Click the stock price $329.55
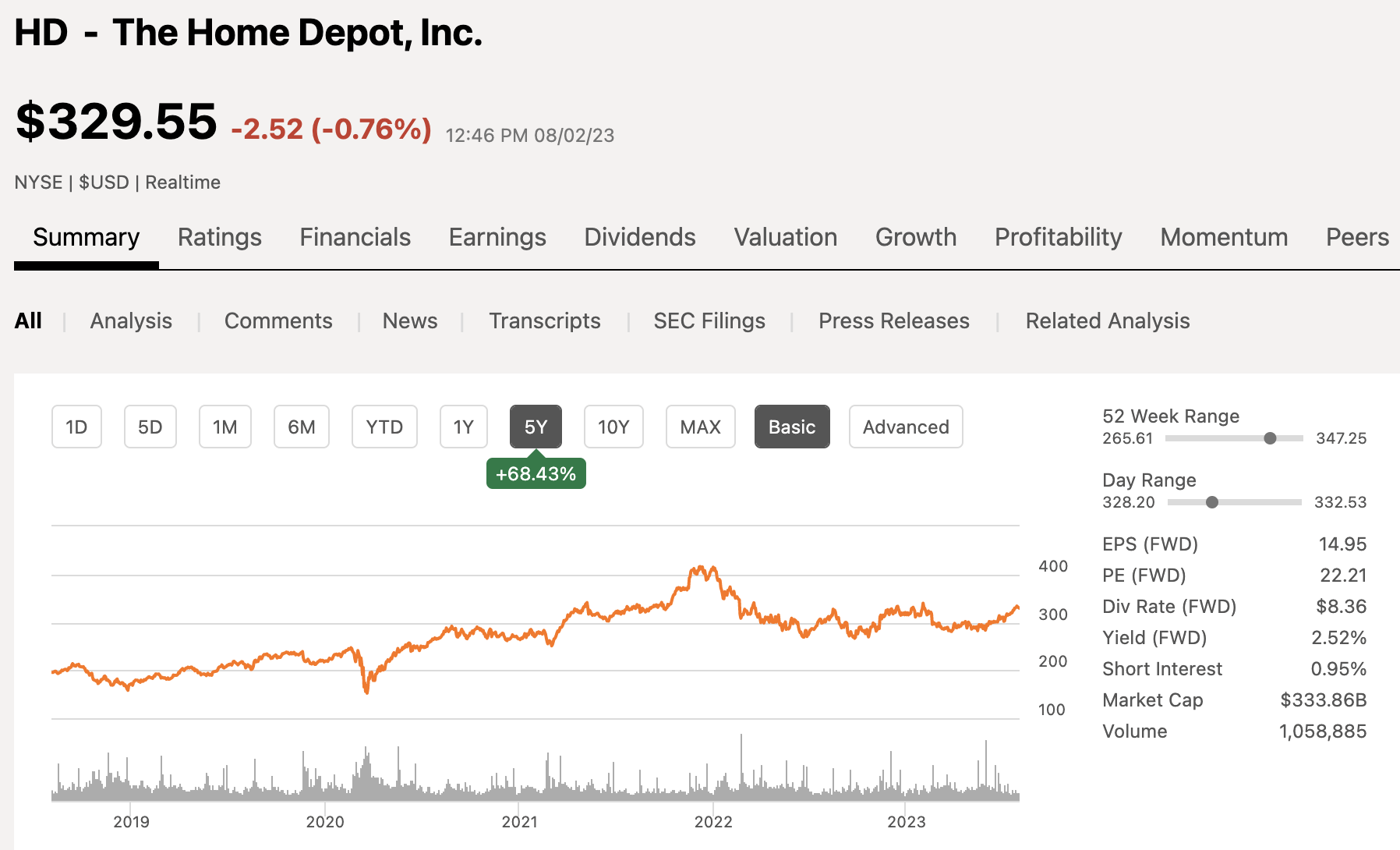 116,122
